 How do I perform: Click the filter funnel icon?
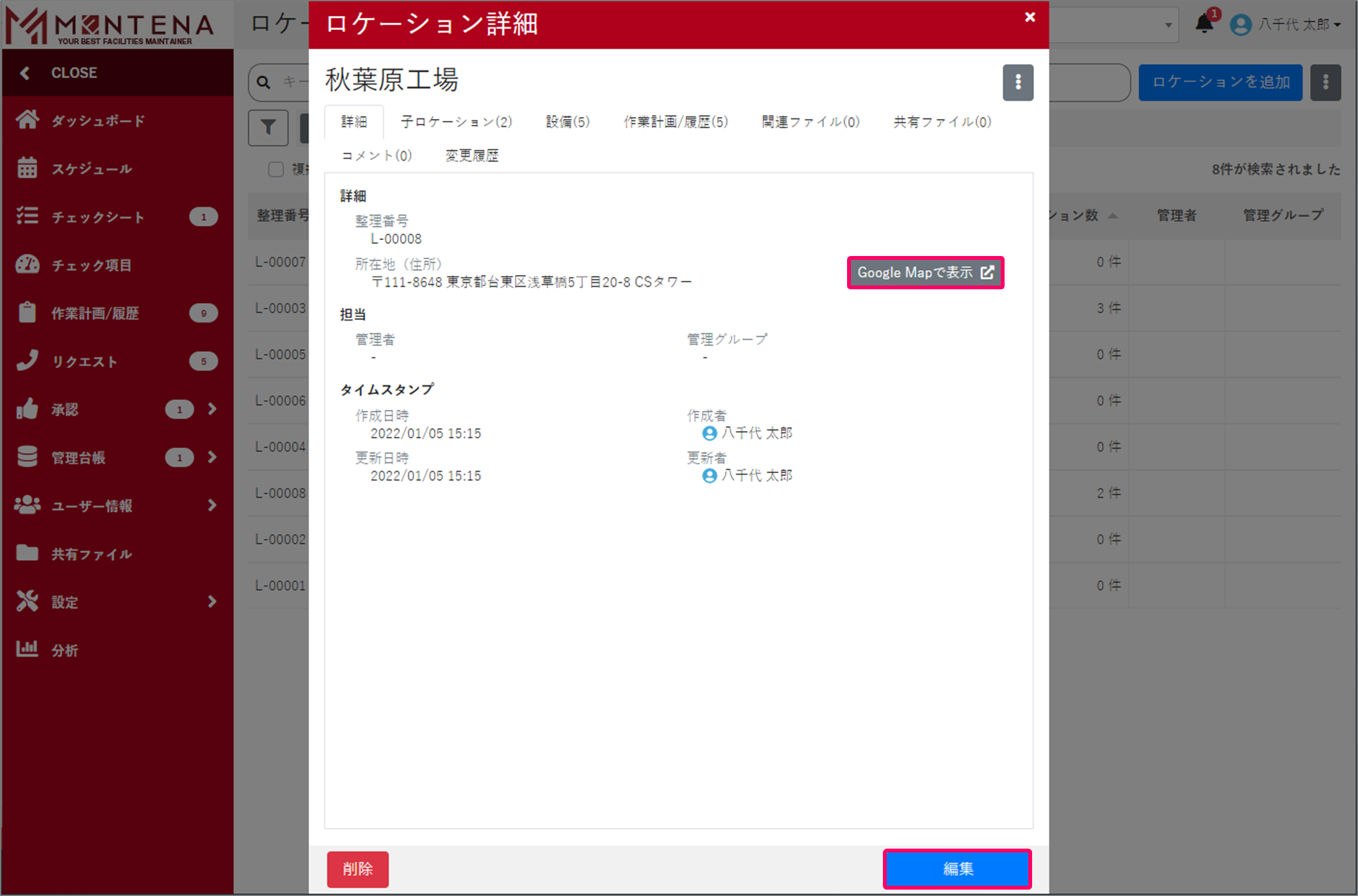tap(268, 127)
